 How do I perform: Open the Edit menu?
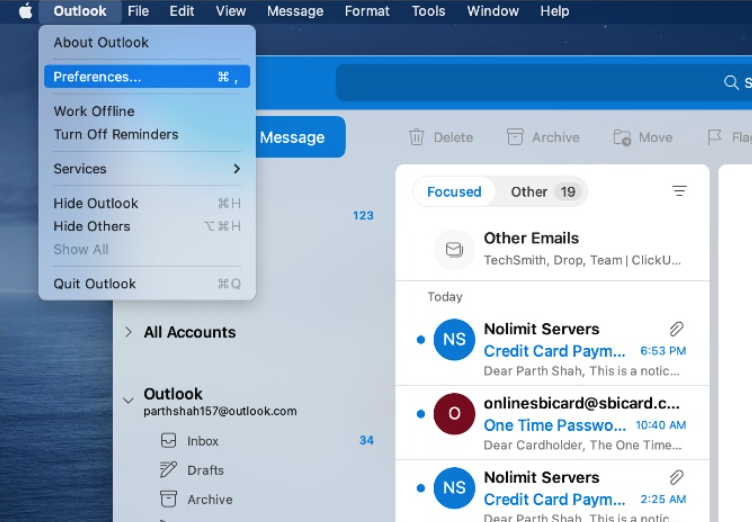pos(182,11)
